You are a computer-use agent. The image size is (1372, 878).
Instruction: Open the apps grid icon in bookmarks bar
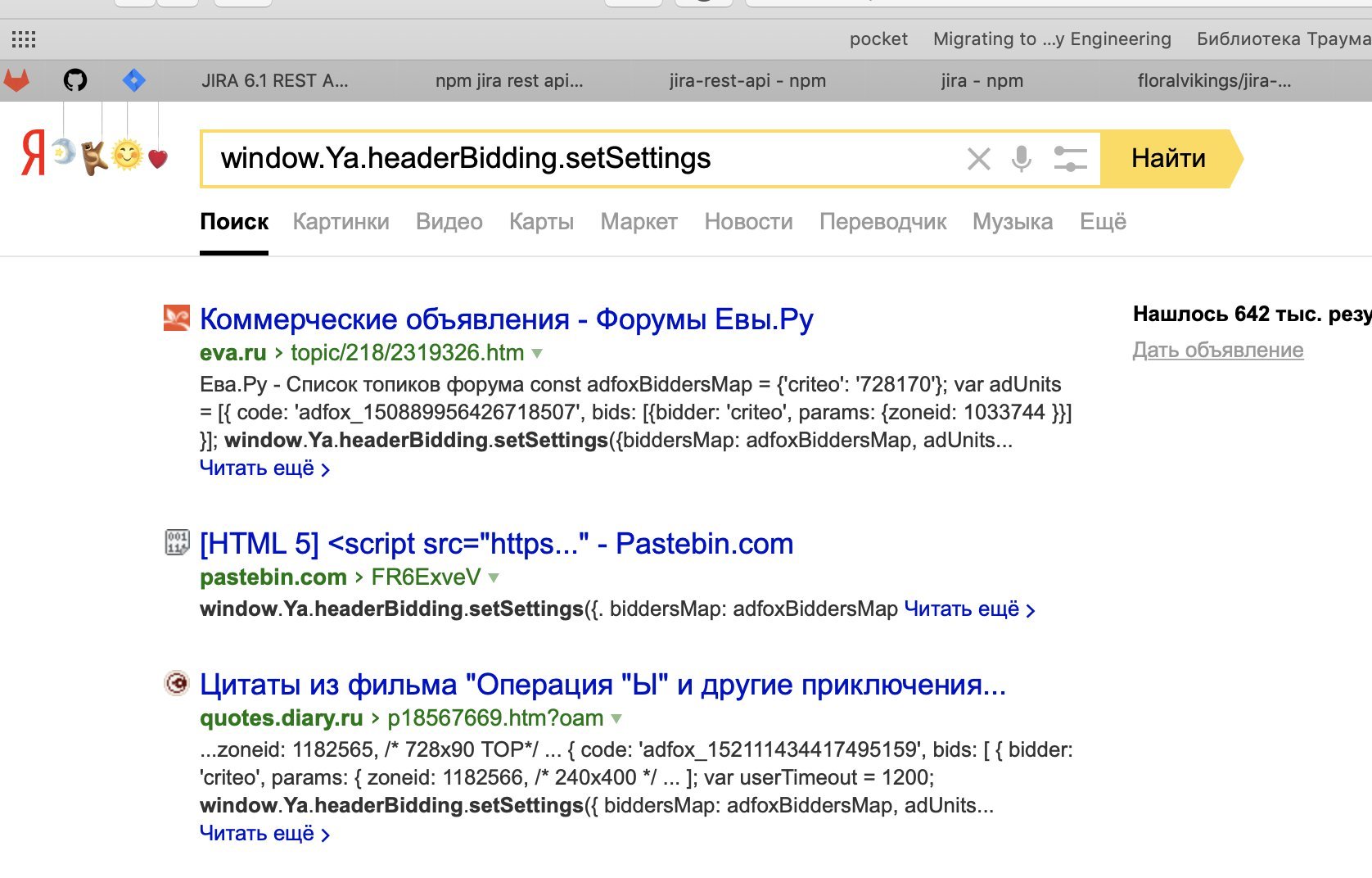click(23, 38)
